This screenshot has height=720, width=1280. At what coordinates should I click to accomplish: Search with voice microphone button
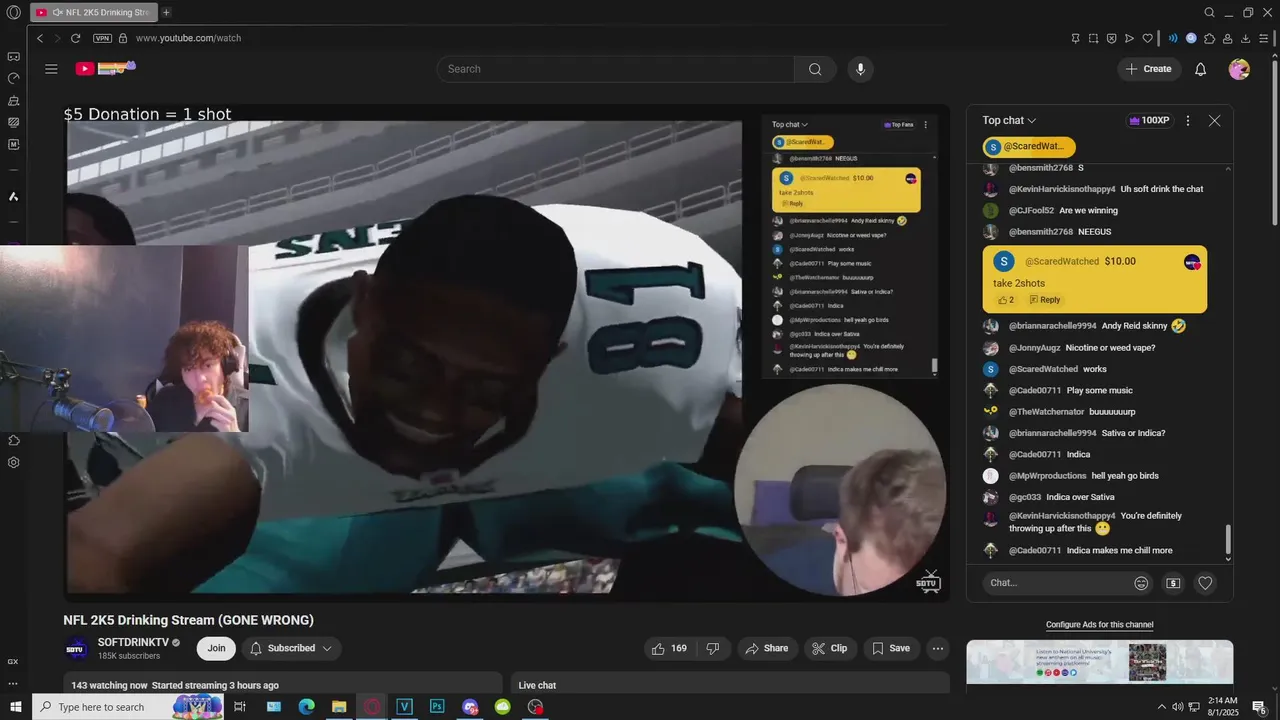pos(860,69)
